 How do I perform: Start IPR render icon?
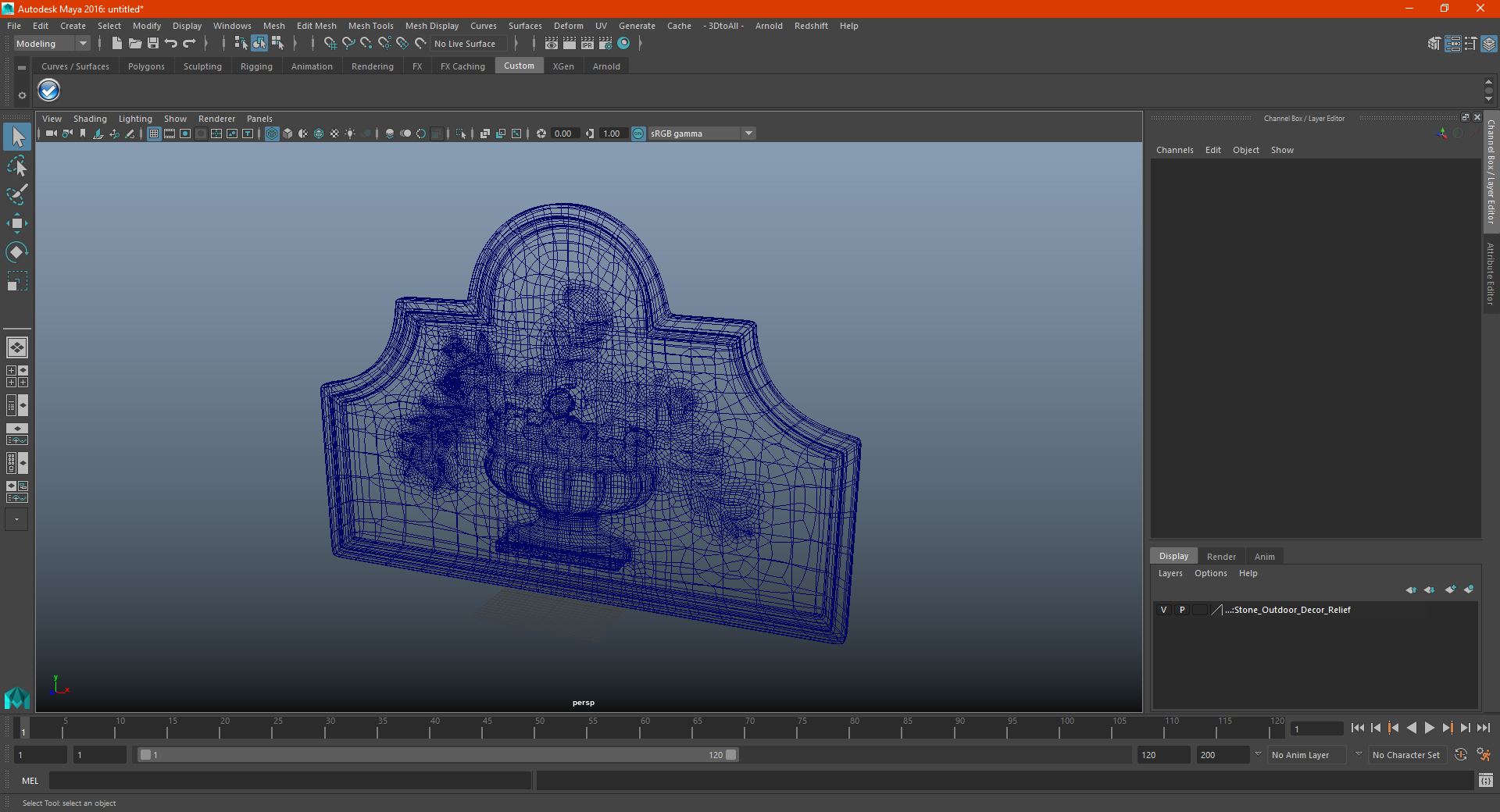pyautogui.click(x=587, y=44)
